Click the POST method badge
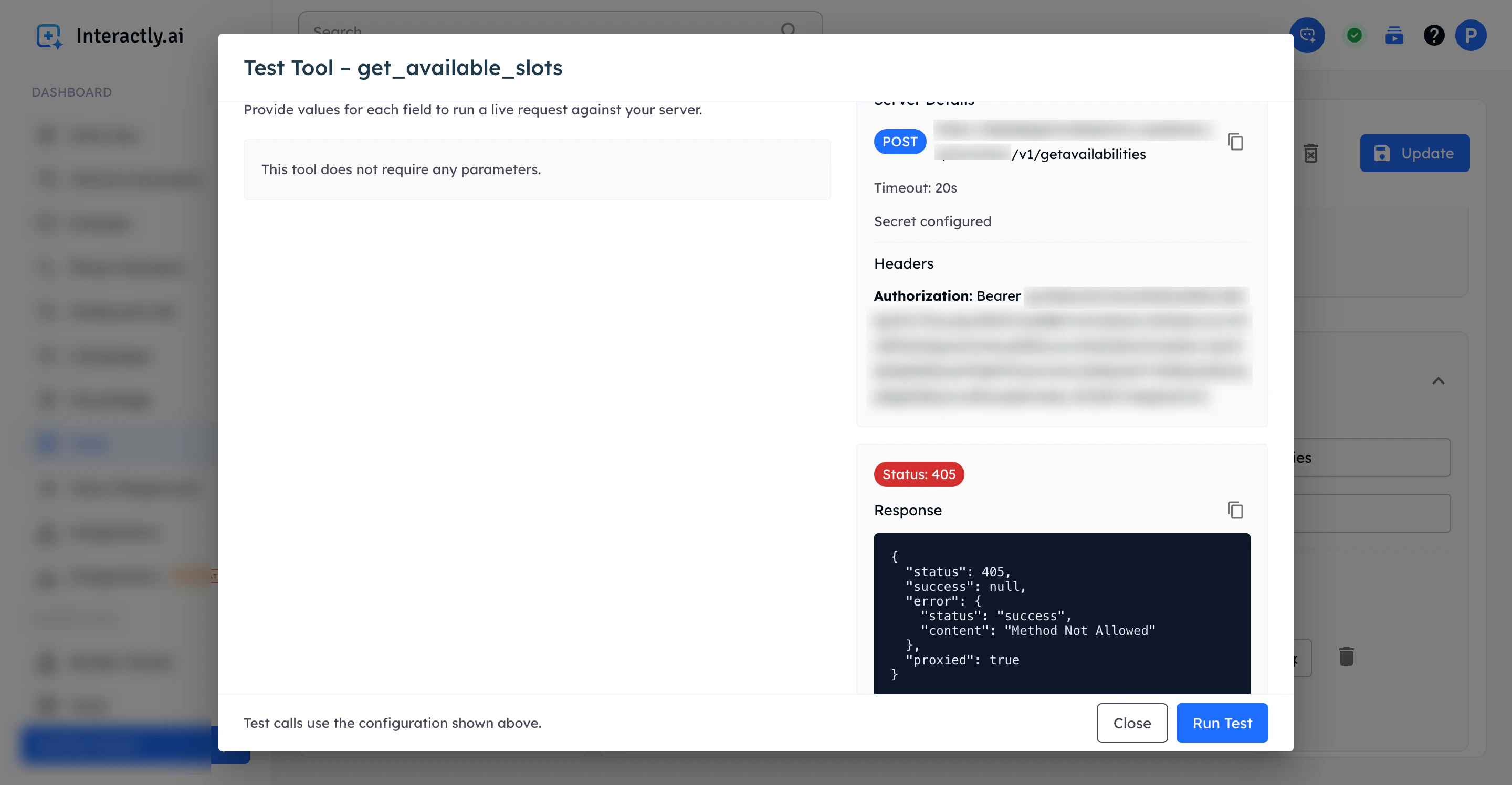The height and width of the screenshot is (785, 1512). (899, 141)
